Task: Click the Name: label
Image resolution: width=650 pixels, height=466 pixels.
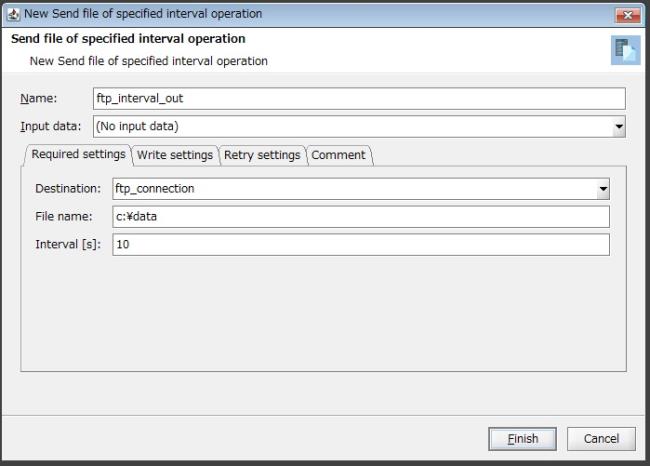Action: tap(39, 99)
